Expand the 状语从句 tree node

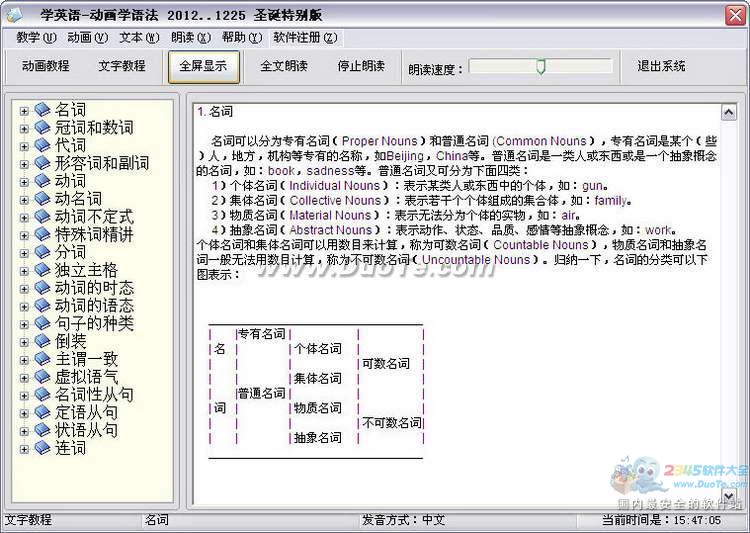(x=24, y=430)
